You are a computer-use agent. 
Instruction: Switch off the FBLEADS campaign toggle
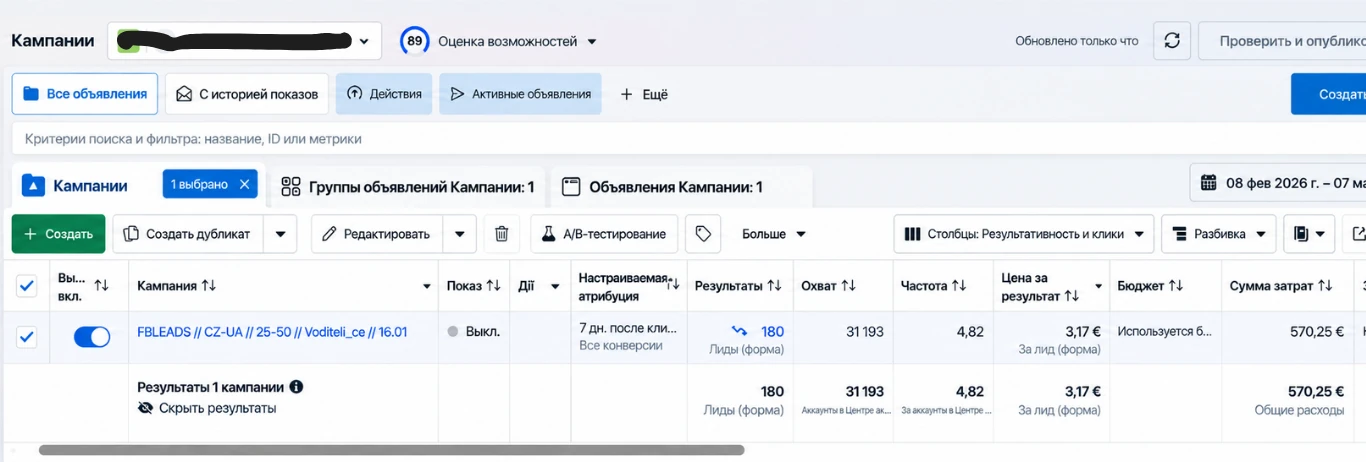tap(92, 337)
